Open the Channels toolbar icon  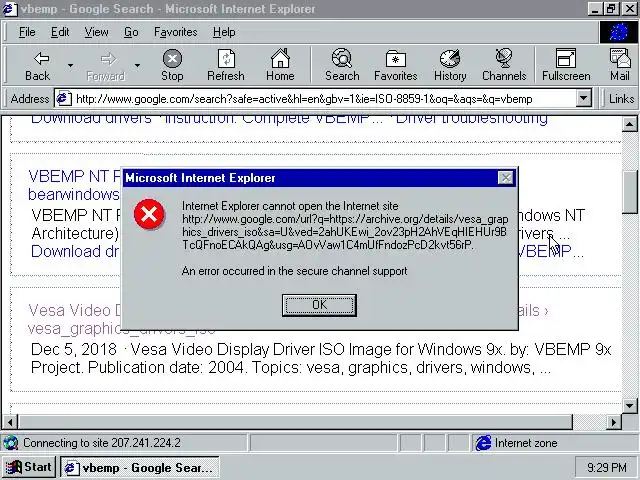click(x=504, y=65)
